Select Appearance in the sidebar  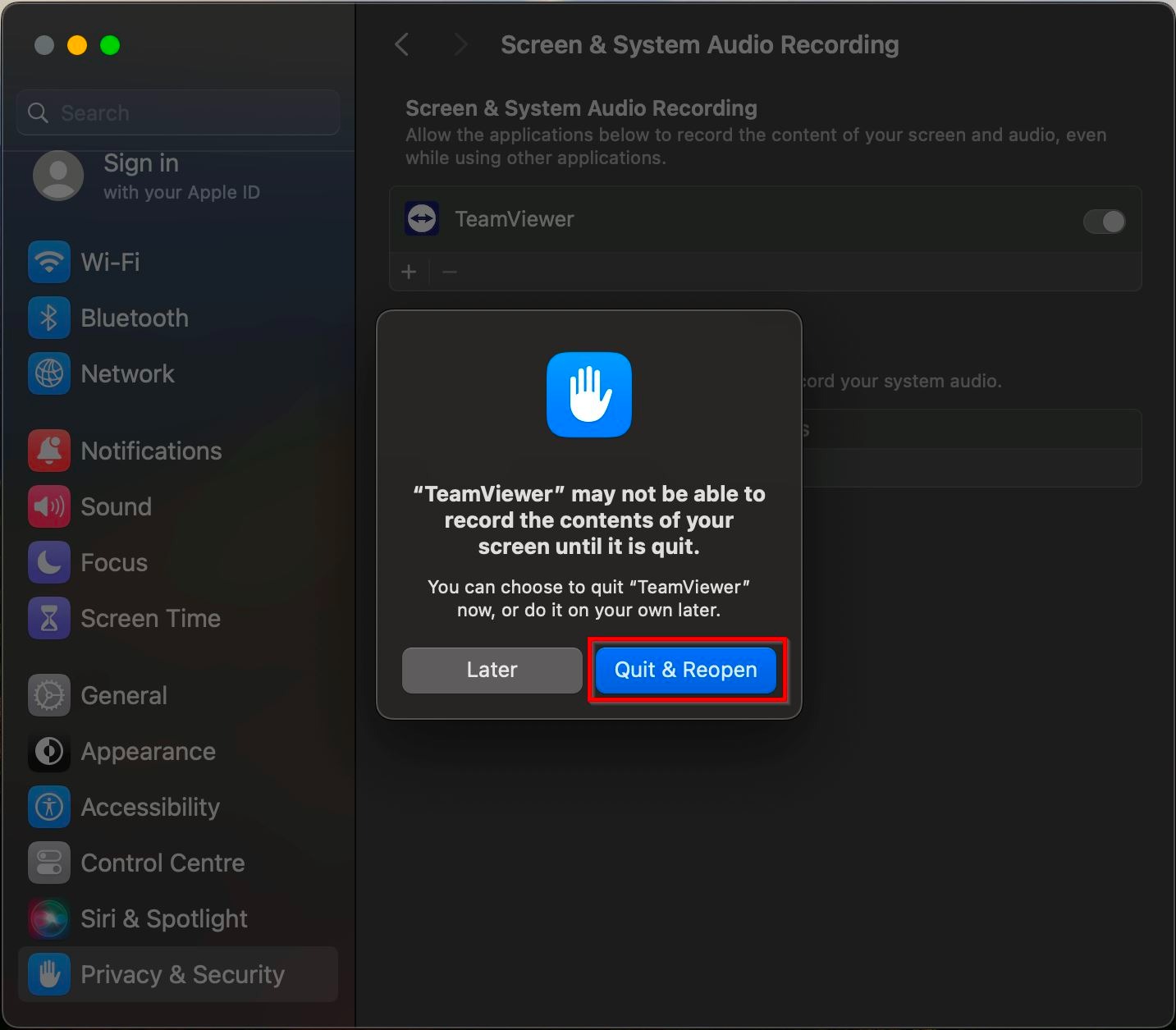pos(148,751)
